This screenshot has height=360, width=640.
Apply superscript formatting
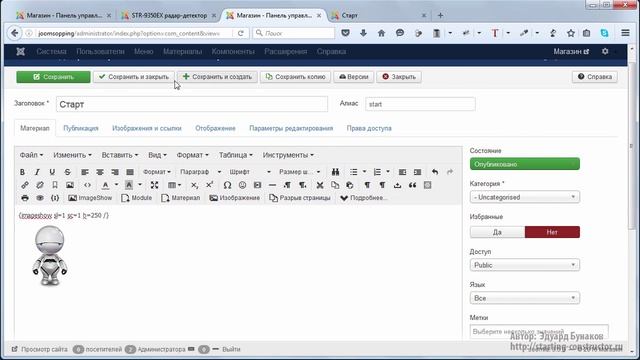210,185
